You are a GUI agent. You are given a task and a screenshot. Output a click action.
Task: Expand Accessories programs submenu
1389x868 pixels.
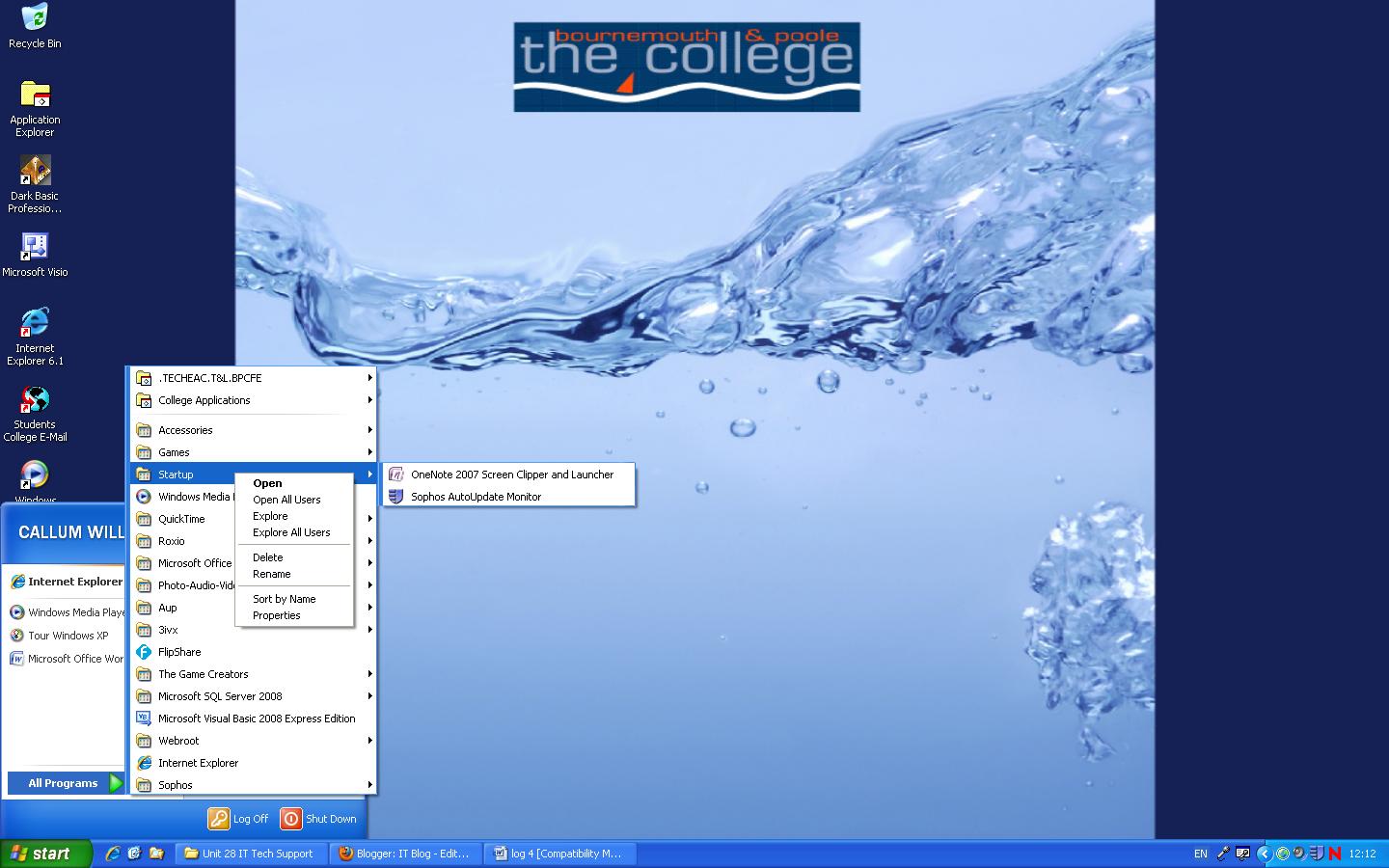(253, 430)
